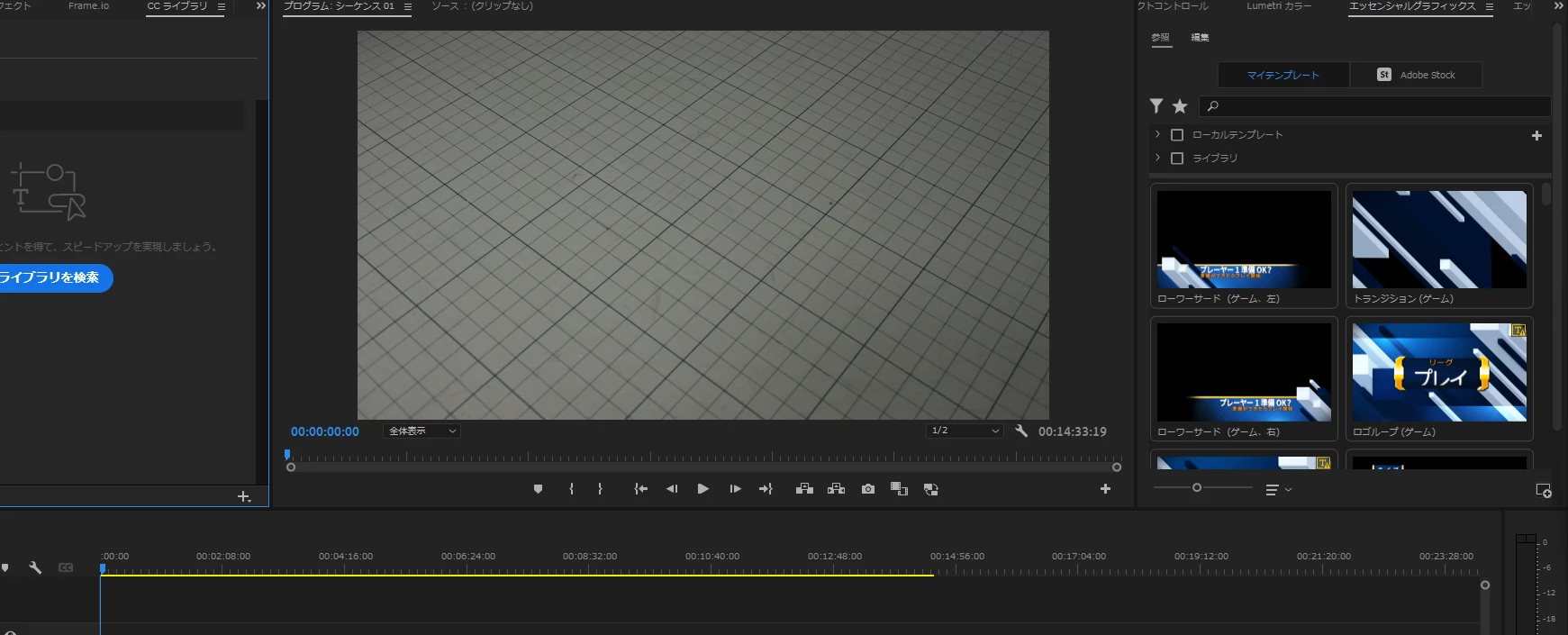The image size is (1568, 635).
Task: Open the playback resolution 1/2 dropdown
Action: coord(965,431)
